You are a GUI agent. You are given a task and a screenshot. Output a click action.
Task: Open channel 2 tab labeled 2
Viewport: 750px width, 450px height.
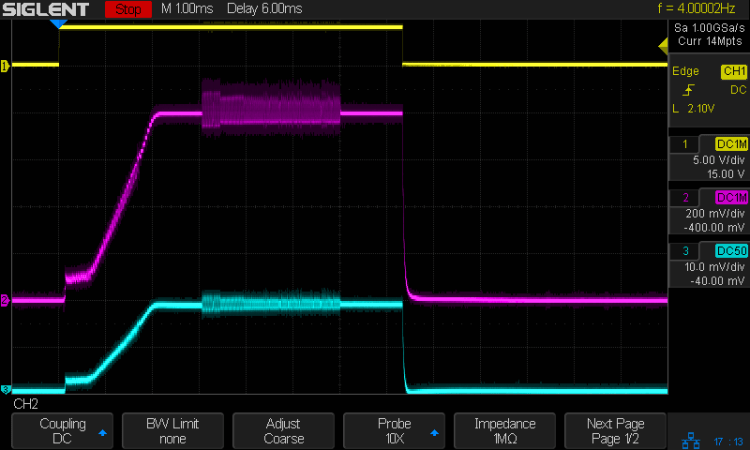pos(684,198)
